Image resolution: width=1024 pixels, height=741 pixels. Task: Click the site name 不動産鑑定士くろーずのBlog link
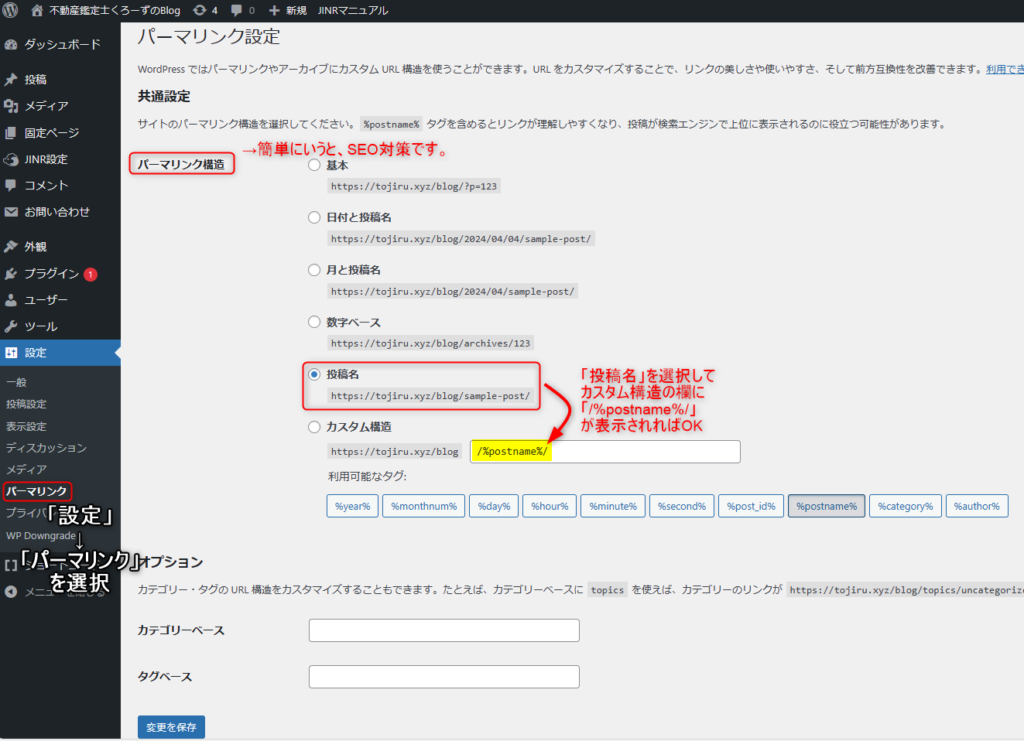(115, 10)
